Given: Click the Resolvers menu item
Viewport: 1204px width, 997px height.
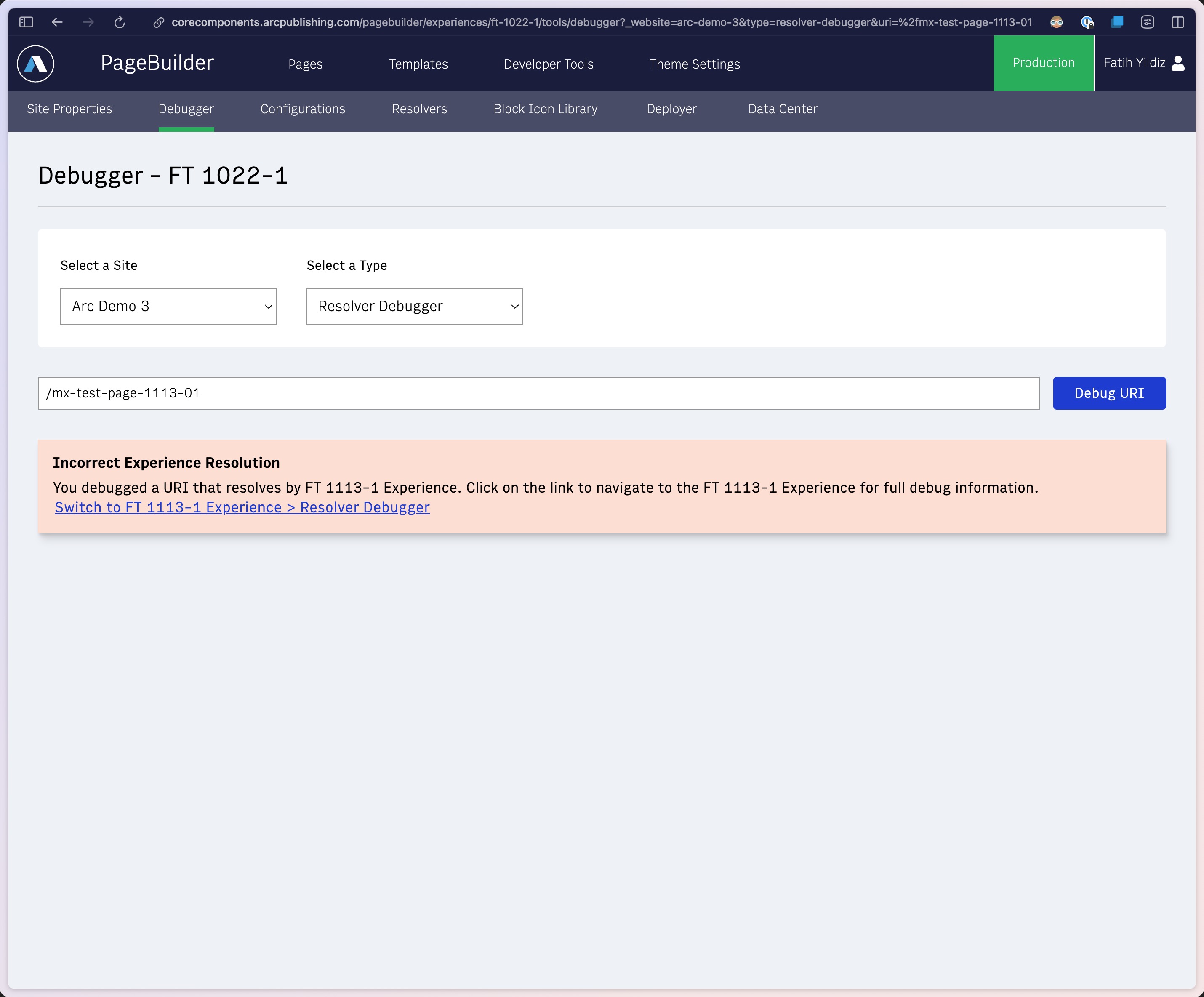Looking at the screenshot, I should pyautogui.click(x=421, y=109).
